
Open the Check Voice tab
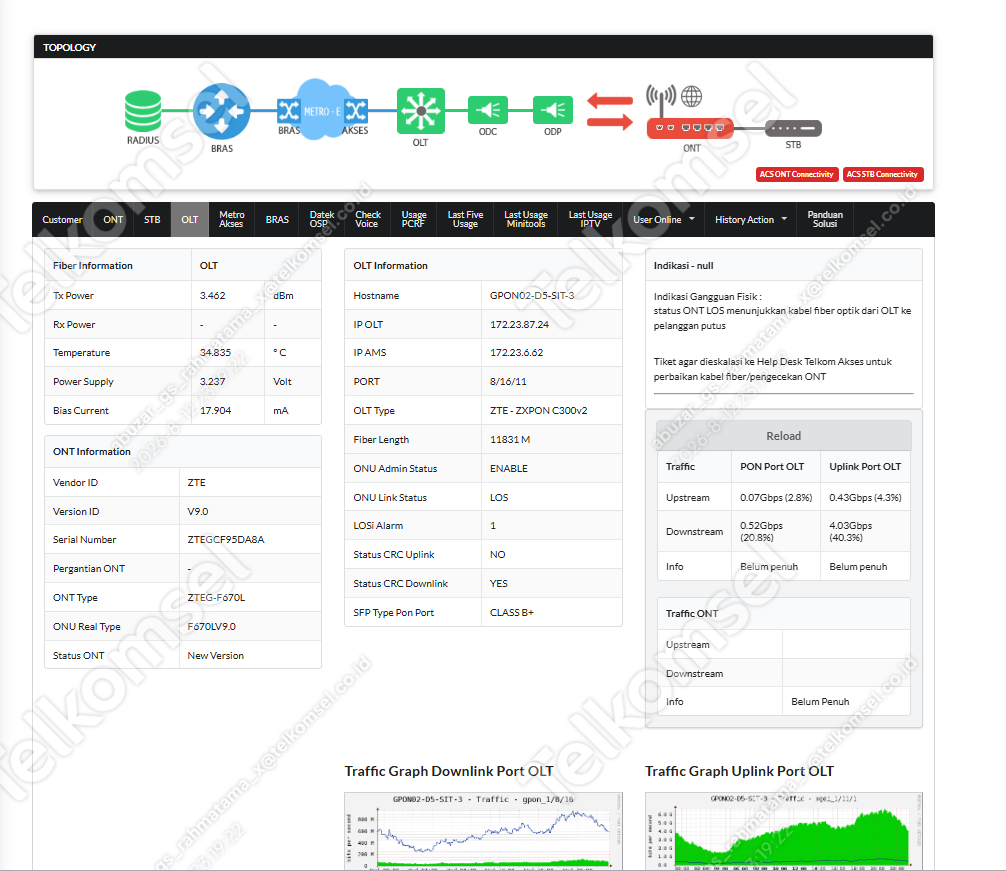pos(368,220)
